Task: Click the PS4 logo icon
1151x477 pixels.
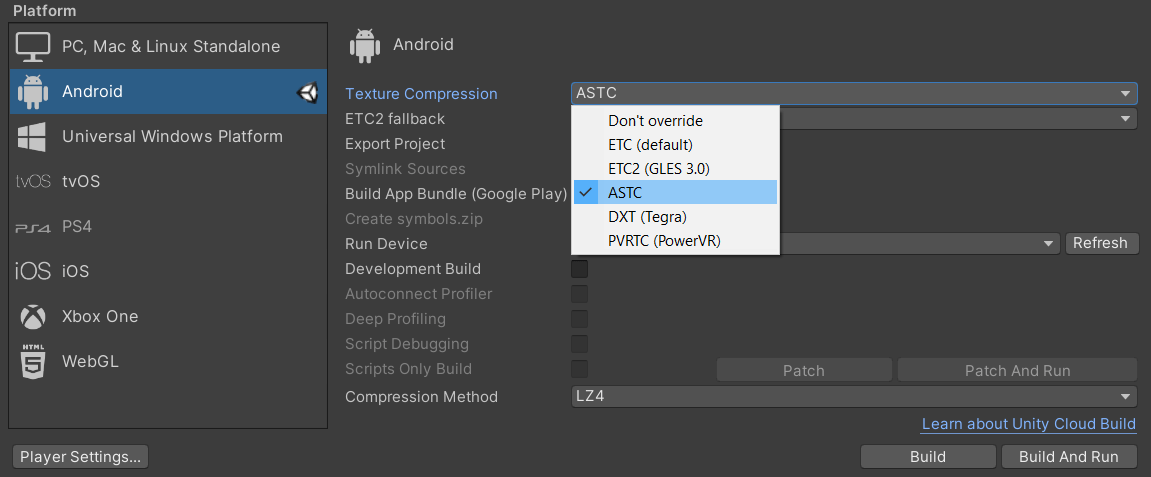Action: (33, 227)
